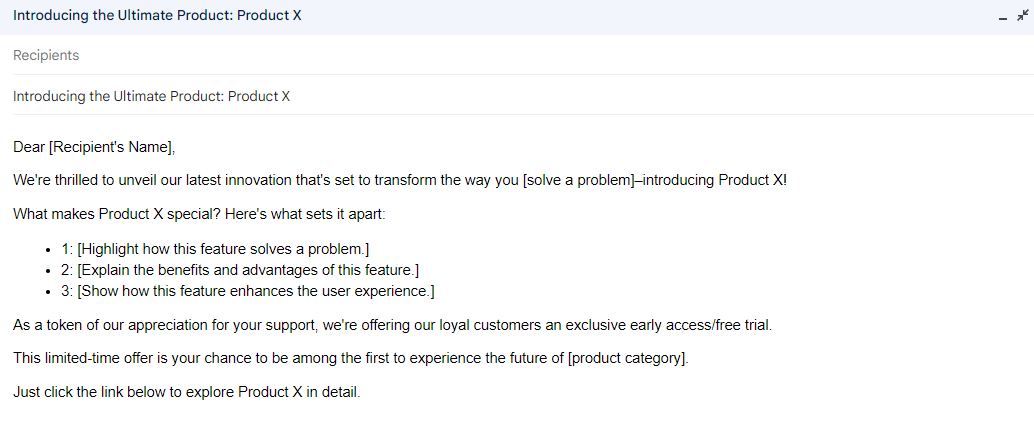Exit full-screen compose mode
This screenshot has height=427, width=1034.
[x=1022, y=17]
